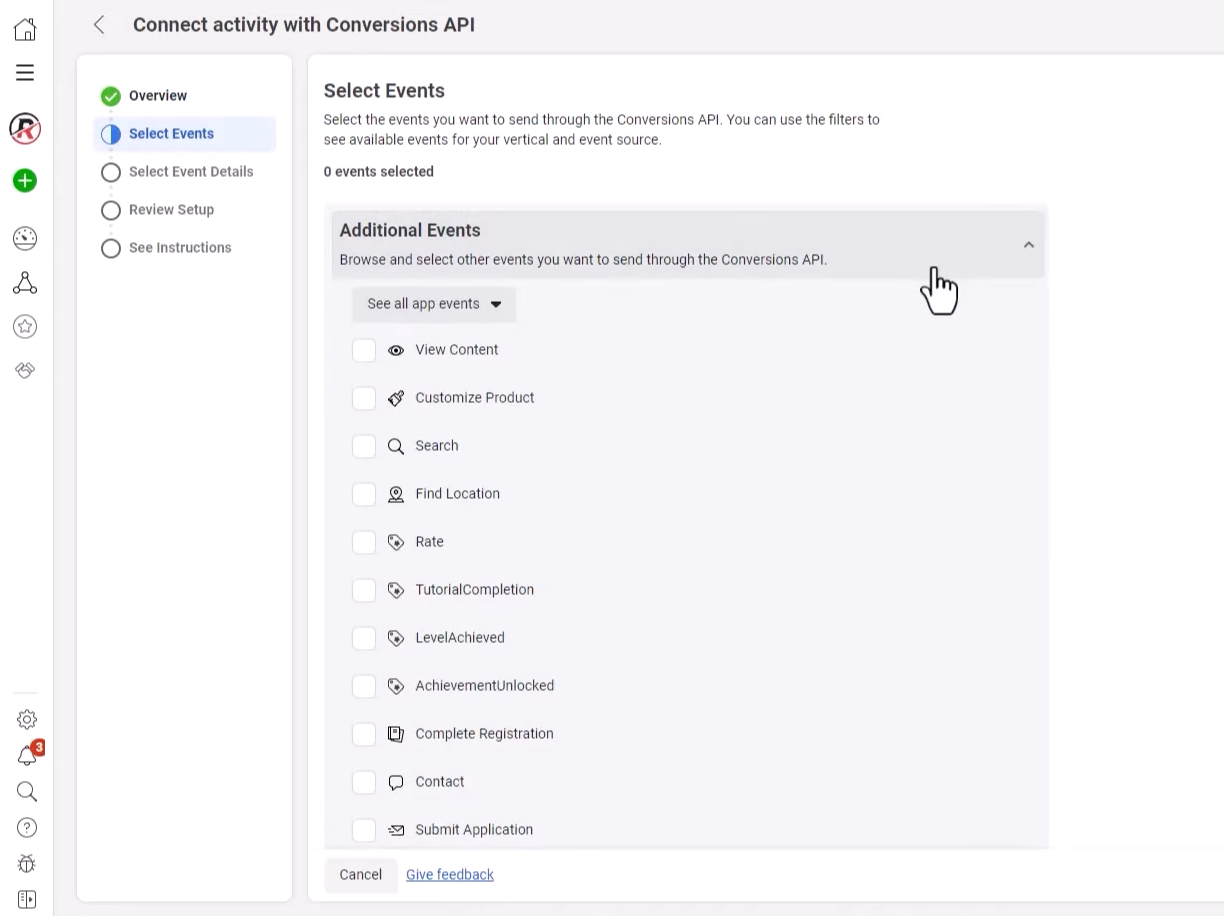Go to the Overview step
This screenshot has width=1224, height=916.
(x=157, y=96)
